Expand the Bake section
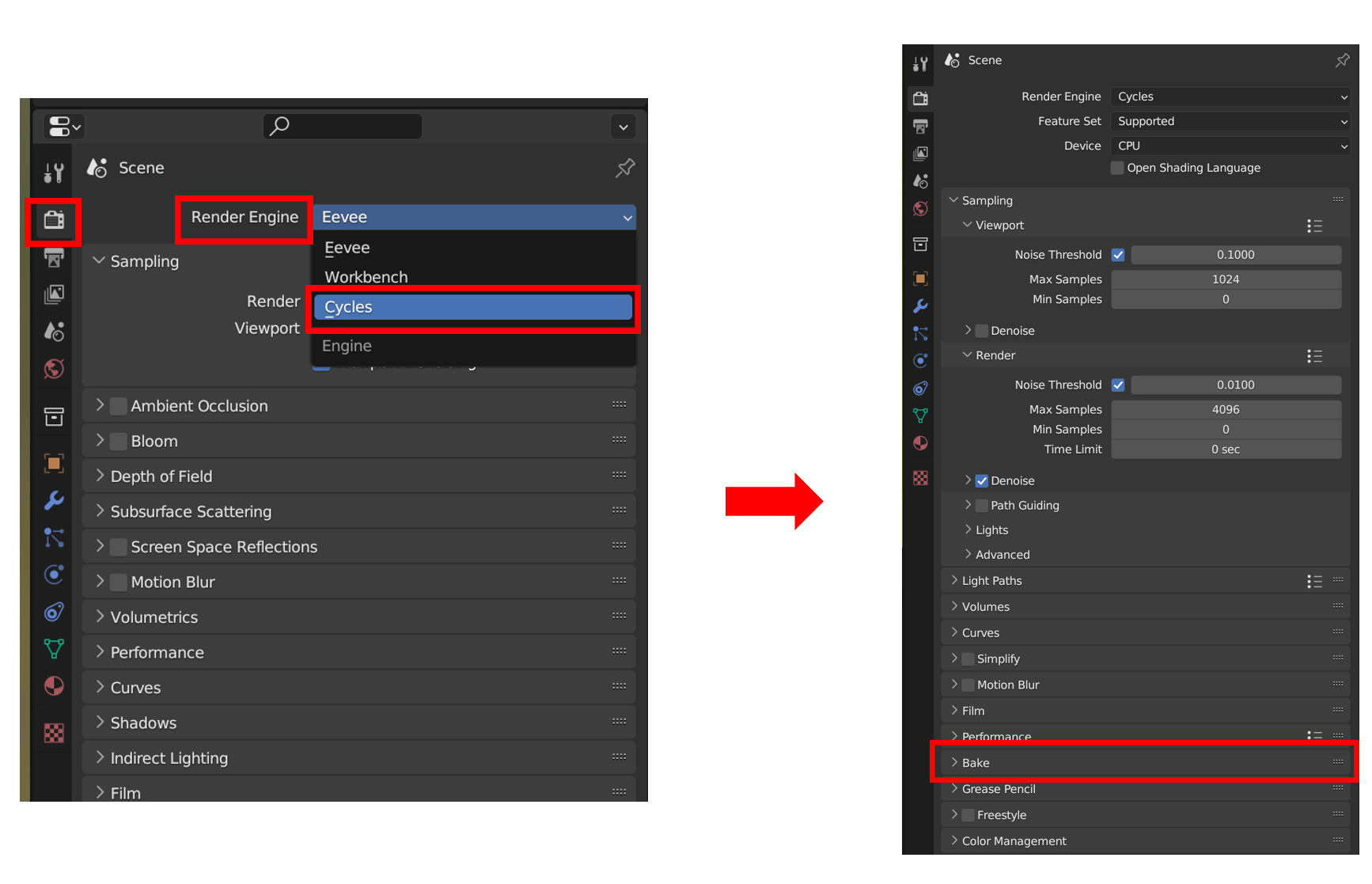1372x884 pixels. click(1146, 763)
